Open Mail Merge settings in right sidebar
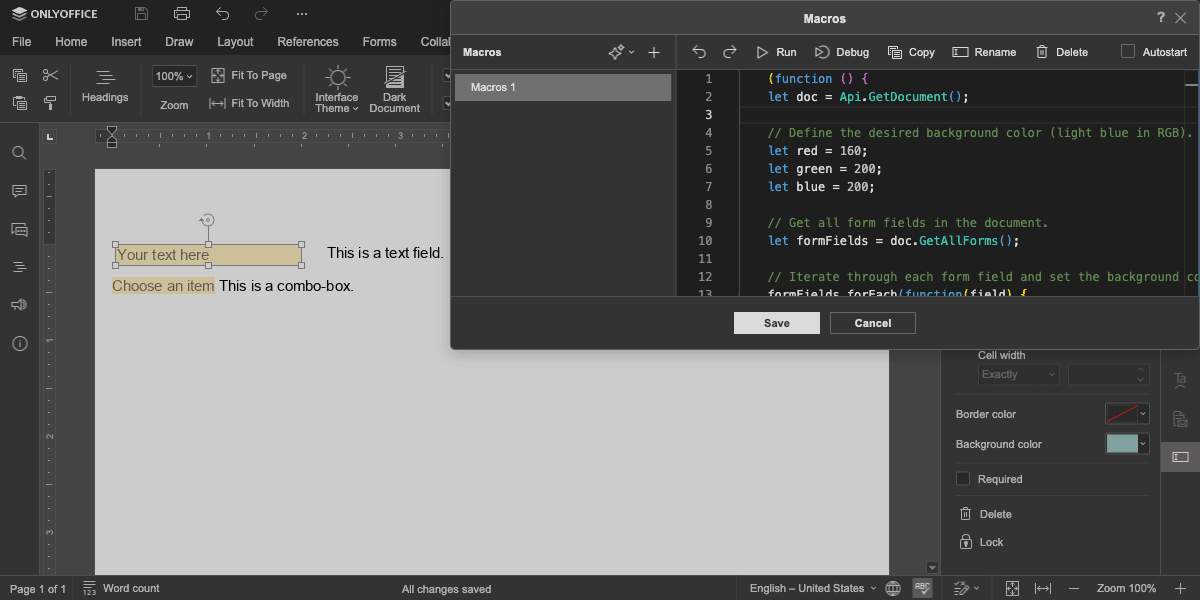The width and height of the screenshot is (1200, 600). [x=1180, y=418]
